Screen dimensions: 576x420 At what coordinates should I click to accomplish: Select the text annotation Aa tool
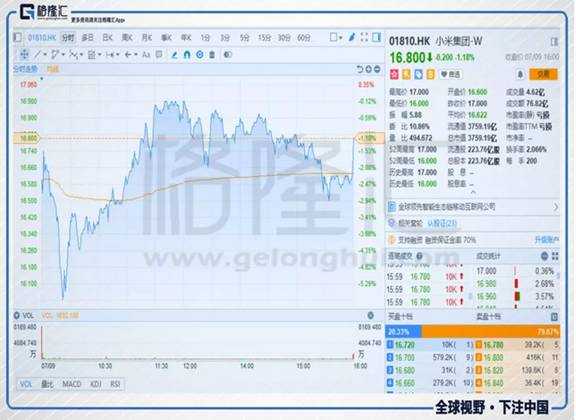pos(146,55)
